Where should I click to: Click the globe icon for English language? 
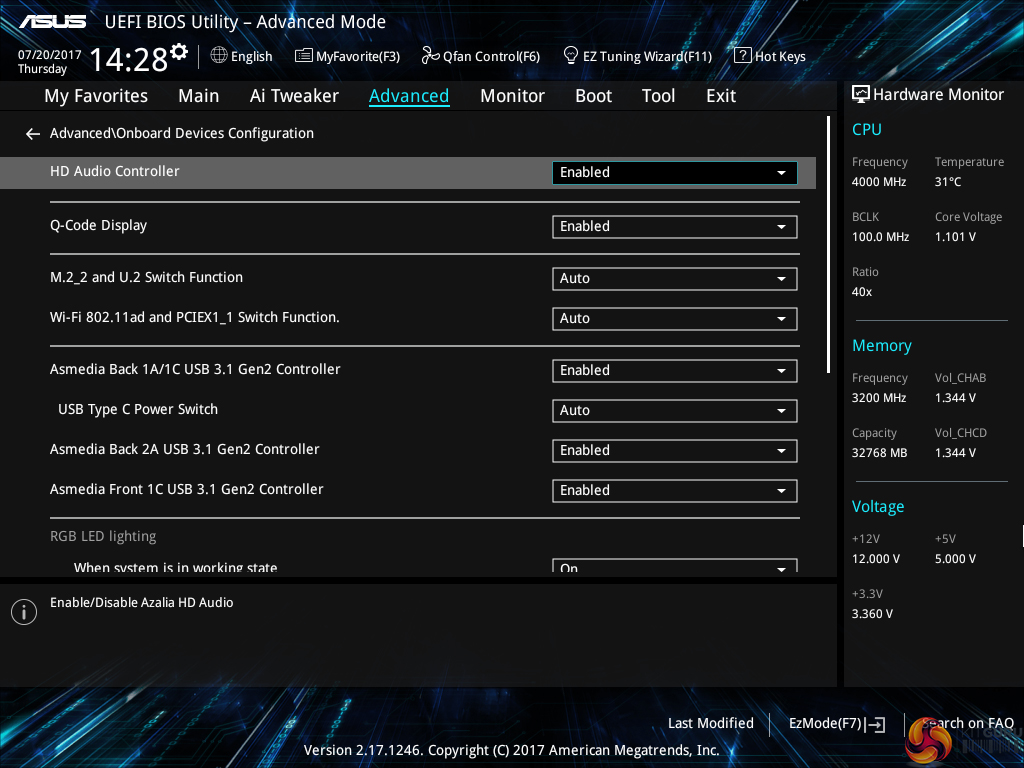pyautogui.click(x=219, y=56)
